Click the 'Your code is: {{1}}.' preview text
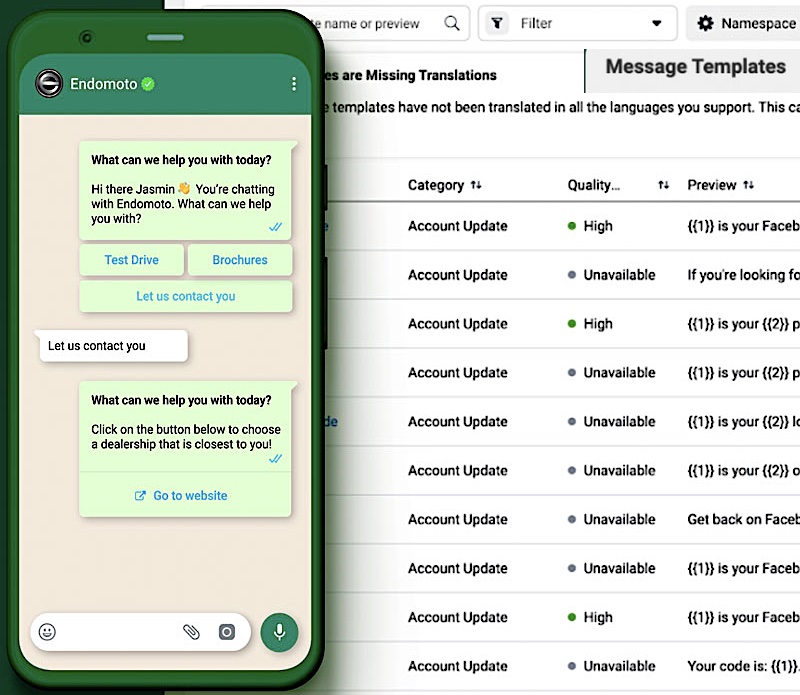The image size is (800, 695). [743, 666]
